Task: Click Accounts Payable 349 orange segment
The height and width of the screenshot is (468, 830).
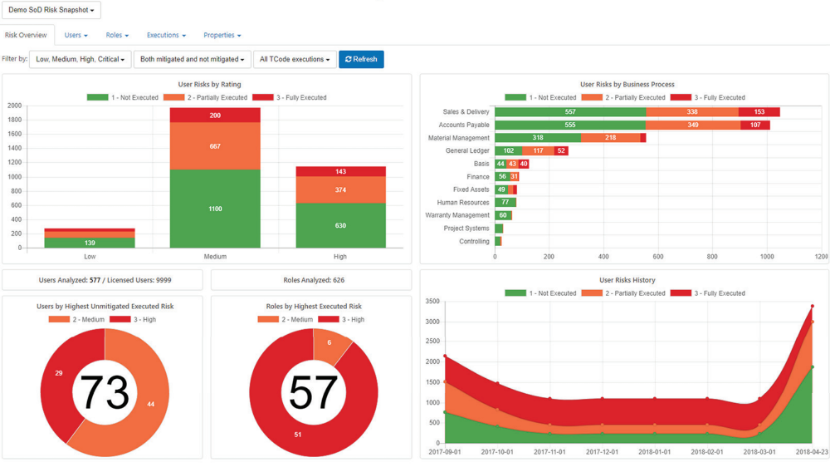Action: click(x=693, y=125)
